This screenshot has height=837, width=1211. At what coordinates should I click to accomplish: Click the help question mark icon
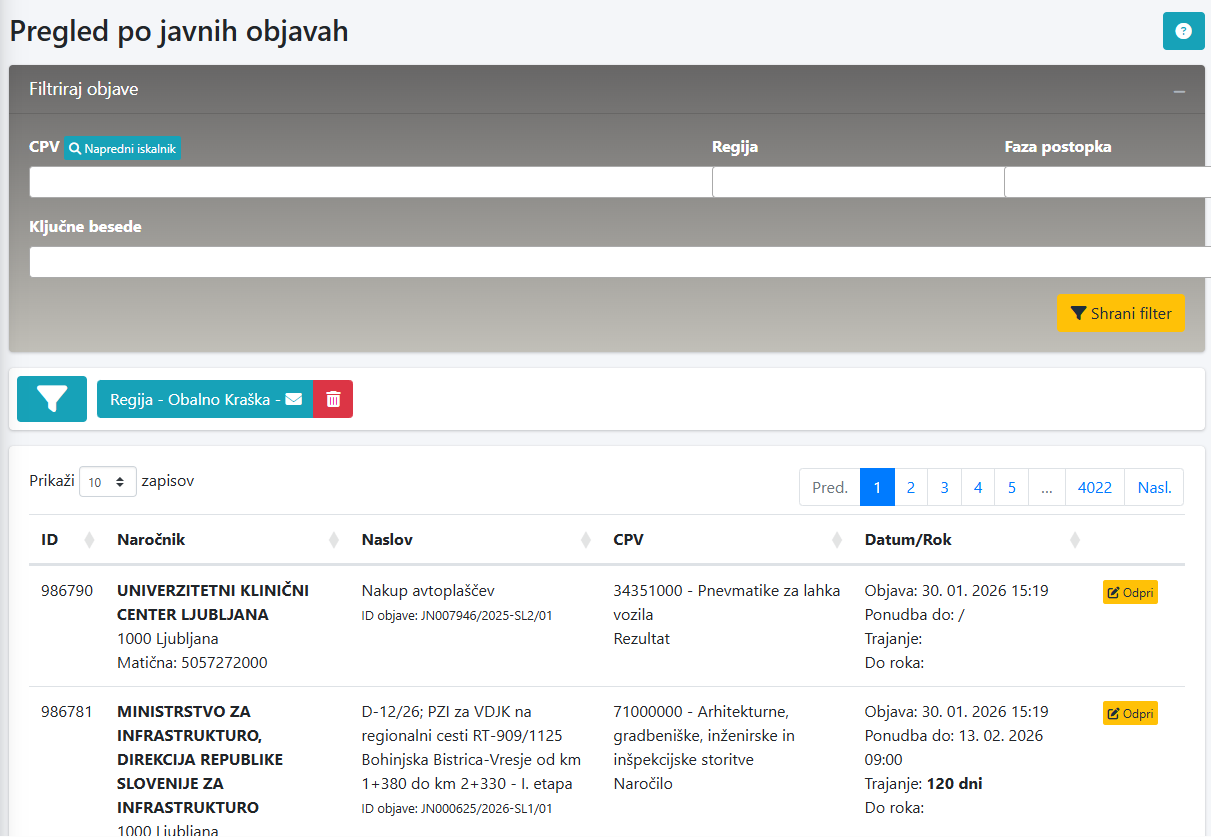(x=1183, y=30)
